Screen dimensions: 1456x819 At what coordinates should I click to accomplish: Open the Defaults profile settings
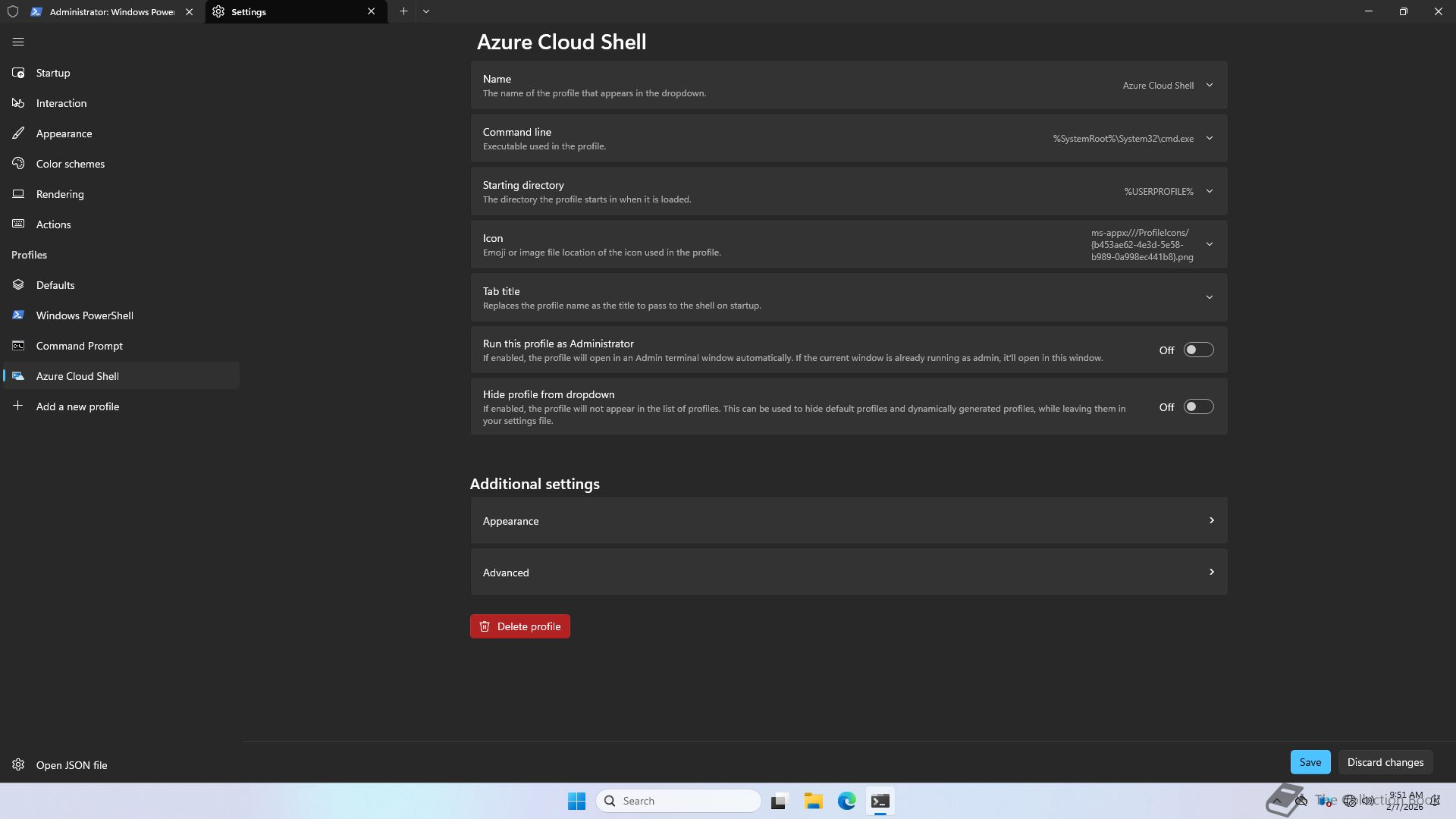point(55,285)
